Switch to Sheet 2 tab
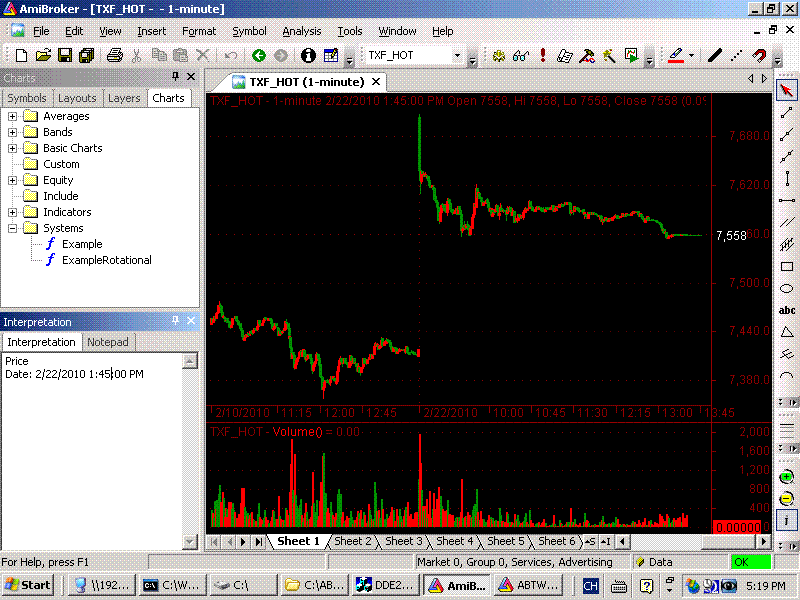Viewport: 800px width, 600px height. pos(353,541)
